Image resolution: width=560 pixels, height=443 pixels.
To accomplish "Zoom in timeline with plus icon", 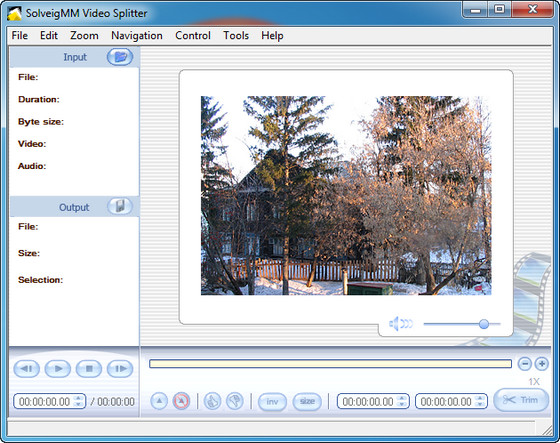I will pyautogui.click(x=541, y=364).
